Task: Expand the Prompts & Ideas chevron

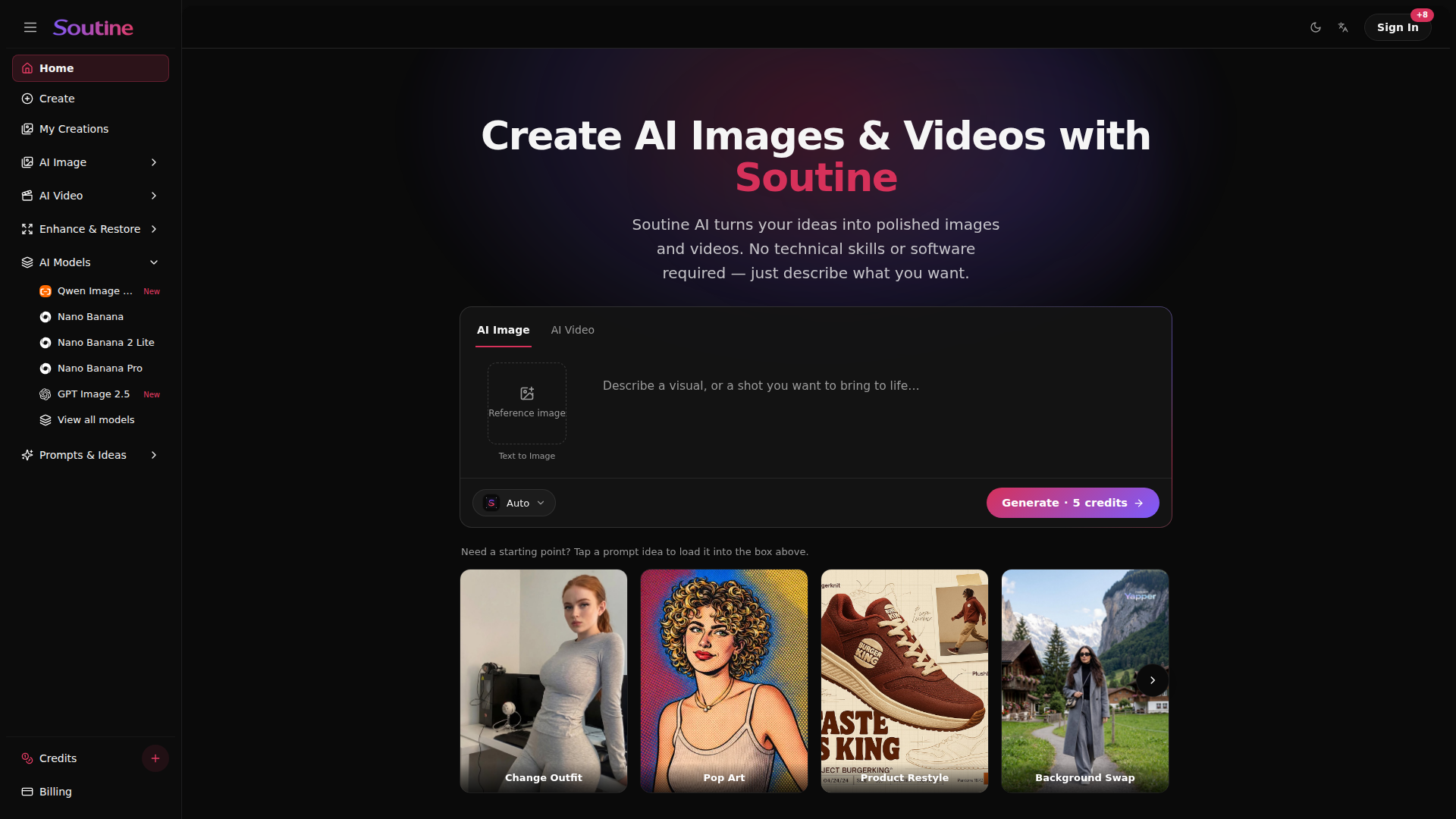Action: 154,455
